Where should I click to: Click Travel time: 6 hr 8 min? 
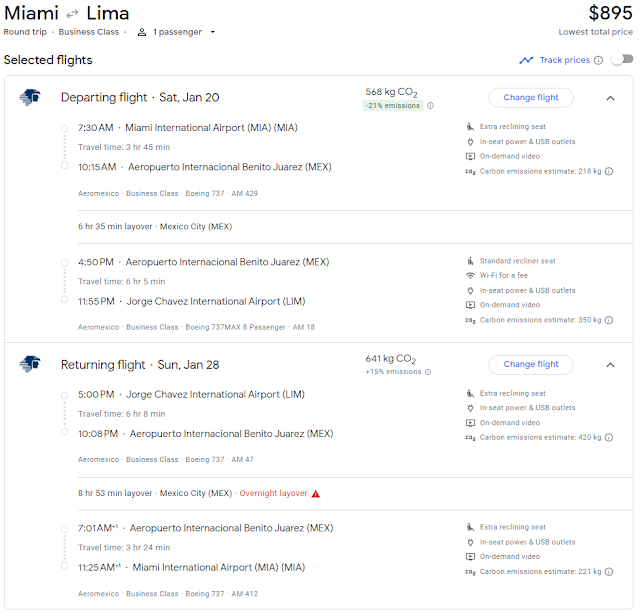click(x=122, y=414)
